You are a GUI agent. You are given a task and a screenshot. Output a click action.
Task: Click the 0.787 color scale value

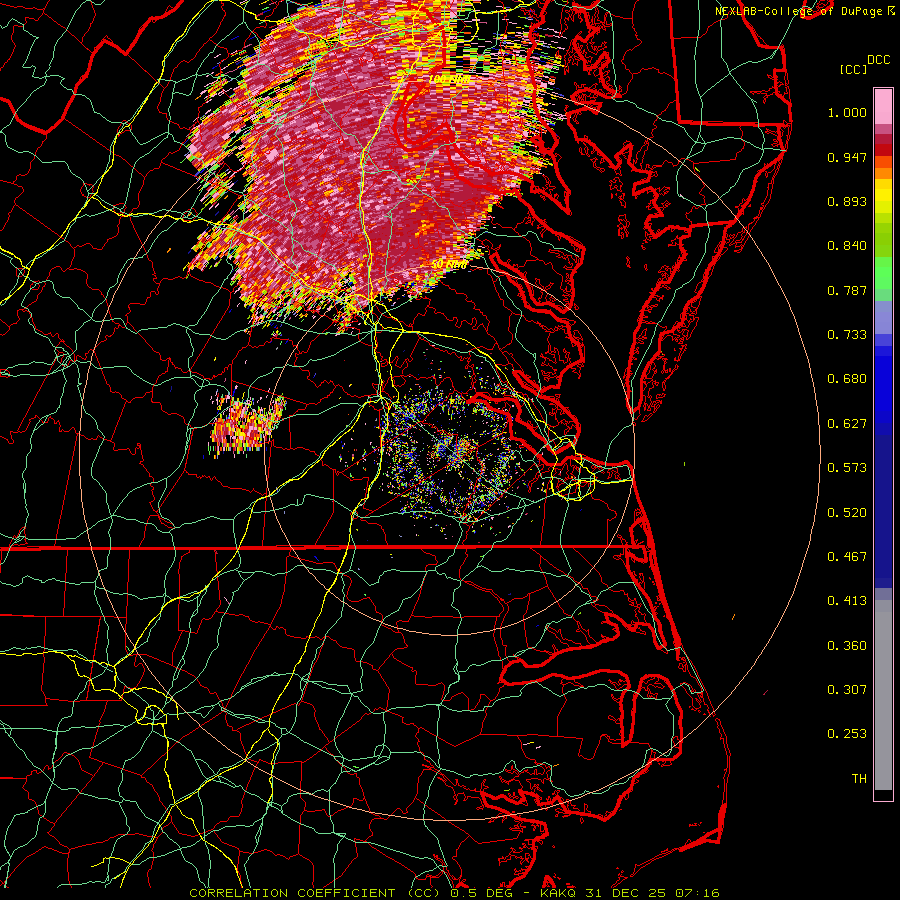[847, 290]
